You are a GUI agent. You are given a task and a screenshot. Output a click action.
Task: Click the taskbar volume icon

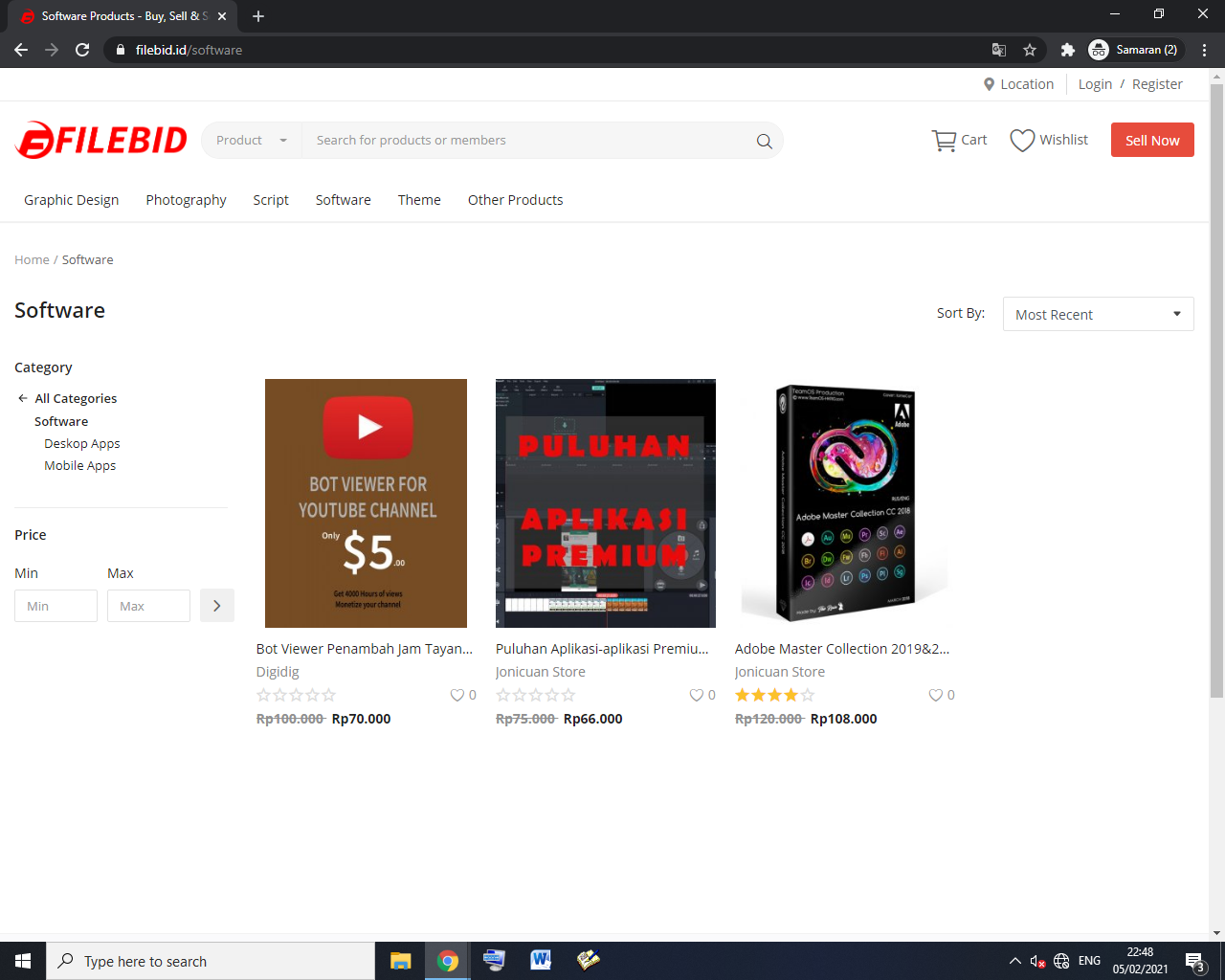[1037, 961]
